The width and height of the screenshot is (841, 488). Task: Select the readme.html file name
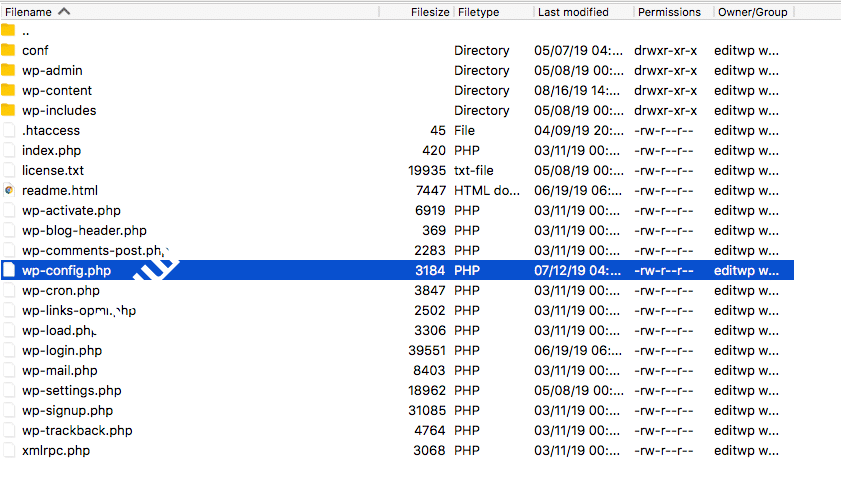[x=60, y=190]
